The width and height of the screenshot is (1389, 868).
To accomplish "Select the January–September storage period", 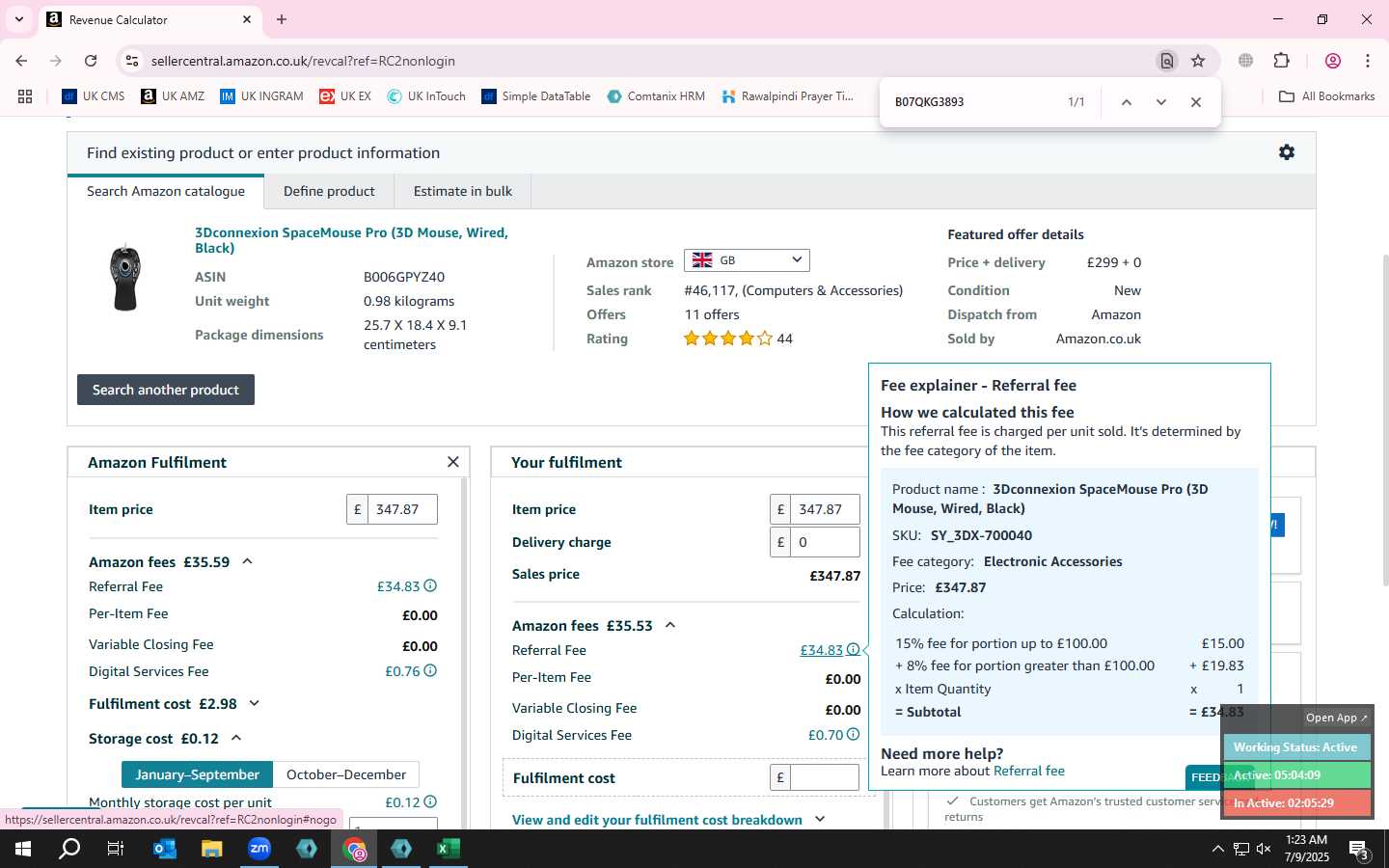I will coord(197,774).
